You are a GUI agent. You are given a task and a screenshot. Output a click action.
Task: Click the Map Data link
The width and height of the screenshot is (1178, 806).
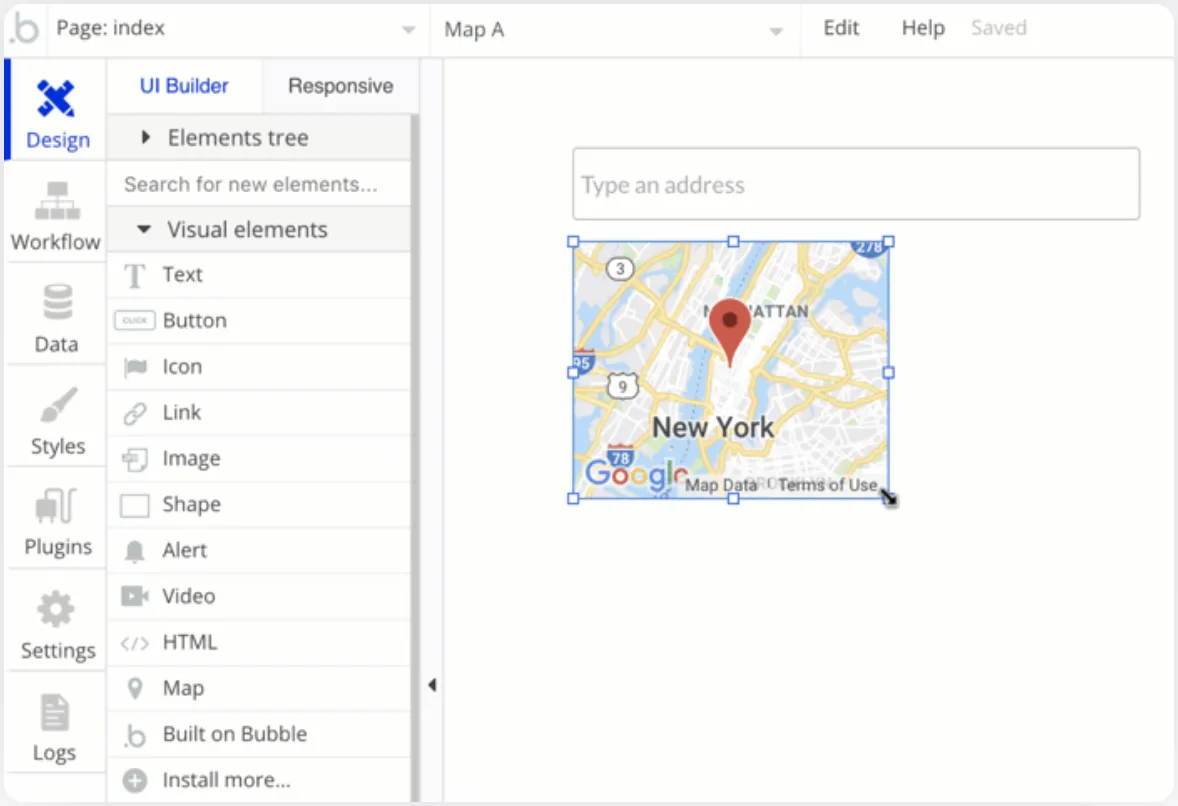coord(720,485)
